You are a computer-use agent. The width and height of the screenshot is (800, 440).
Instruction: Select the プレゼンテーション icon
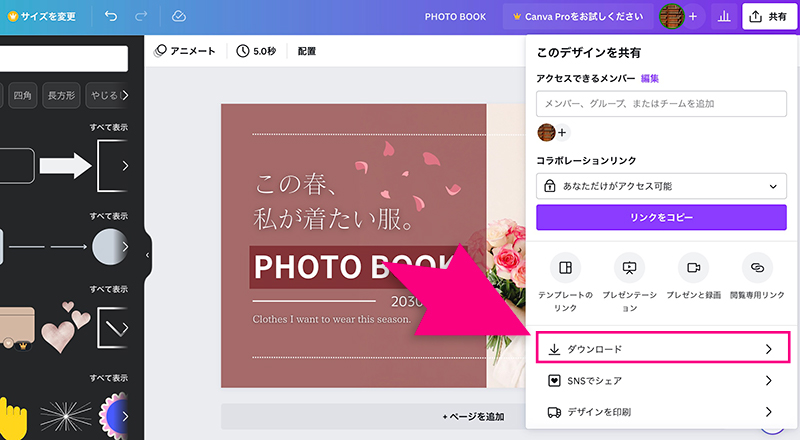[x=629, y=268]
